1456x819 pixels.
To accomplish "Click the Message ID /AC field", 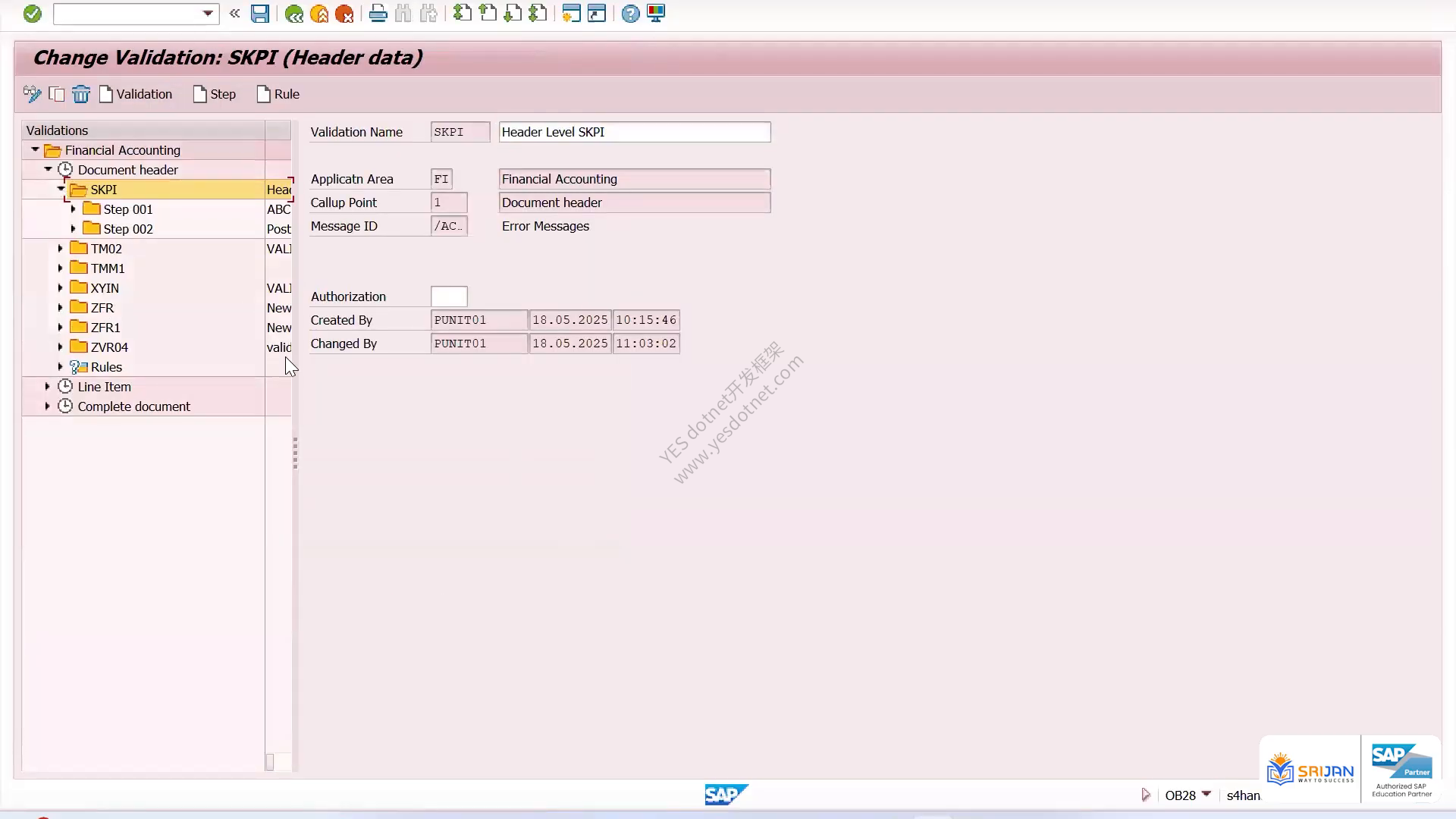I will tap(449, 226).
